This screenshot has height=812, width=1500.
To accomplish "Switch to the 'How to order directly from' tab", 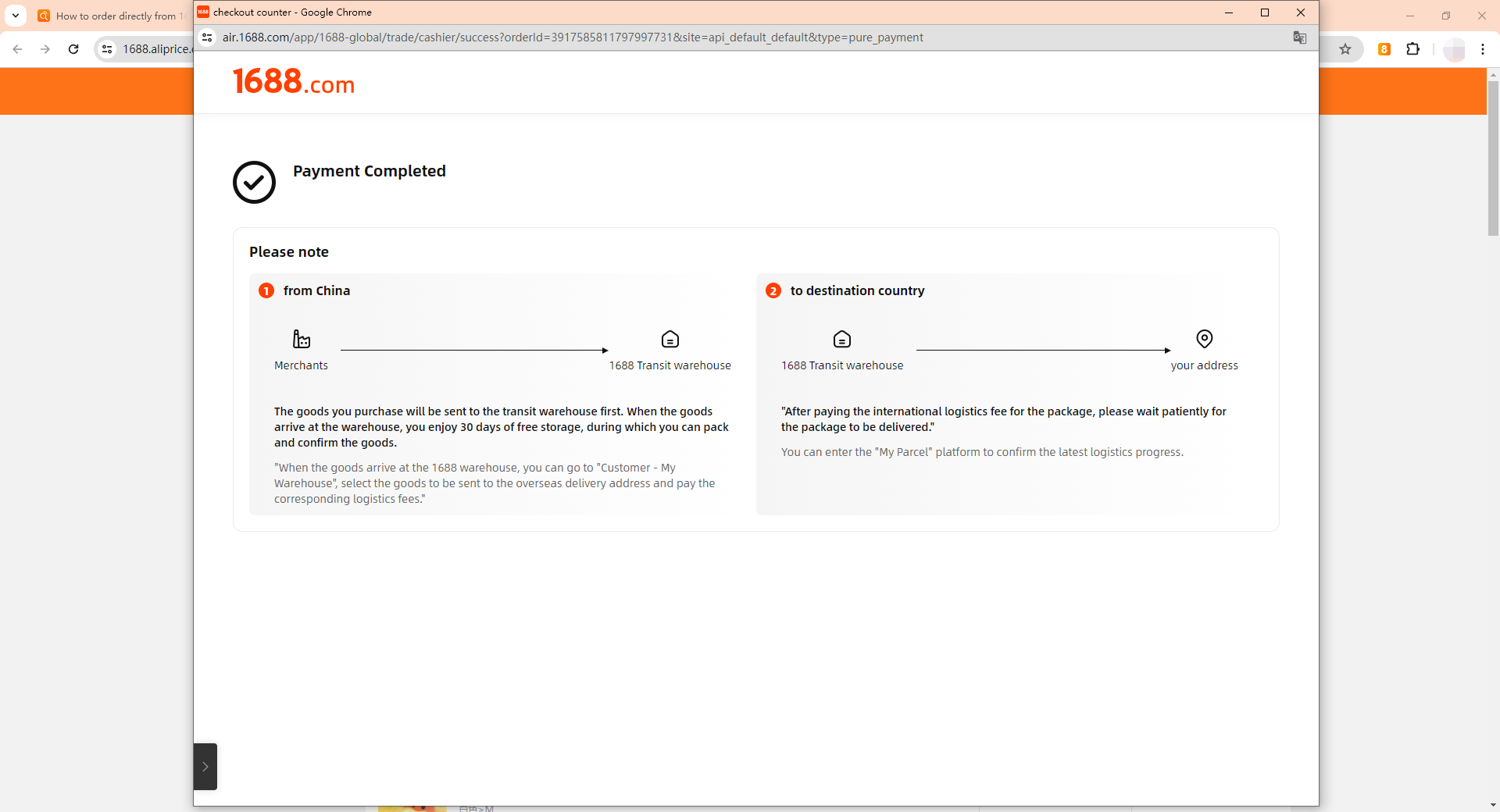I will [x=111, y=16].
